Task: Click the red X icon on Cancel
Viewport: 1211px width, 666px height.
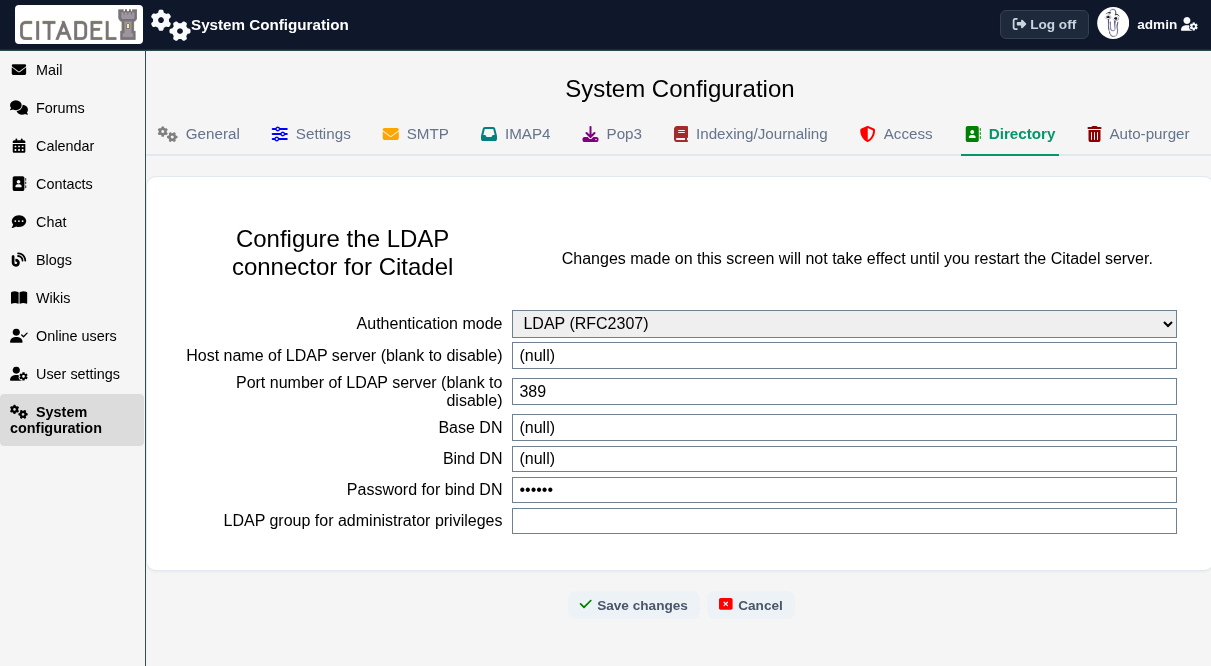Action: pos(726,604)
